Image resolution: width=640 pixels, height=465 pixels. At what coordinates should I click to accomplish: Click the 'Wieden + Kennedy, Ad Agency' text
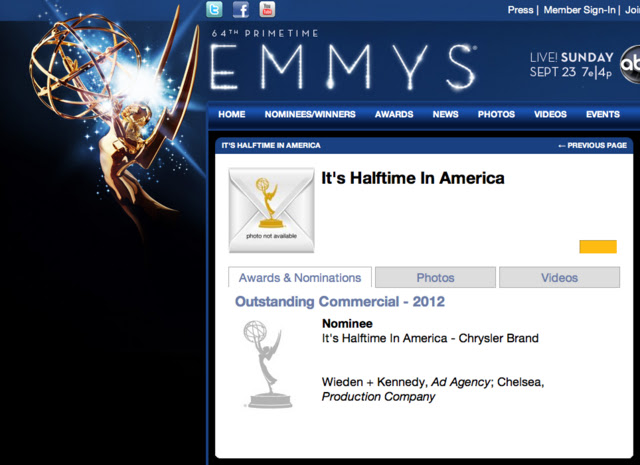pos(406,382)
